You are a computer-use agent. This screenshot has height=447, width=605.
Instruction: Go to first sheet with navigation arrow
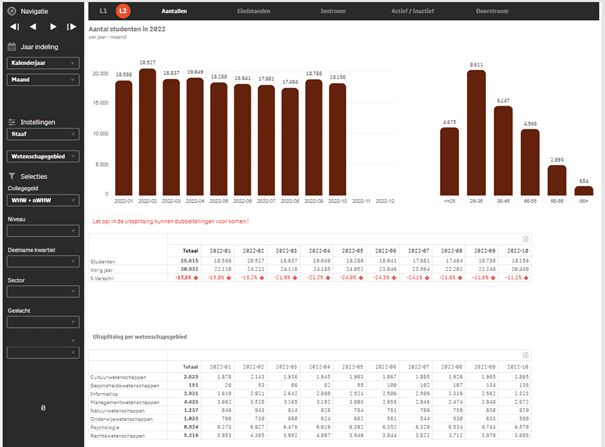(x=12, y=28)
